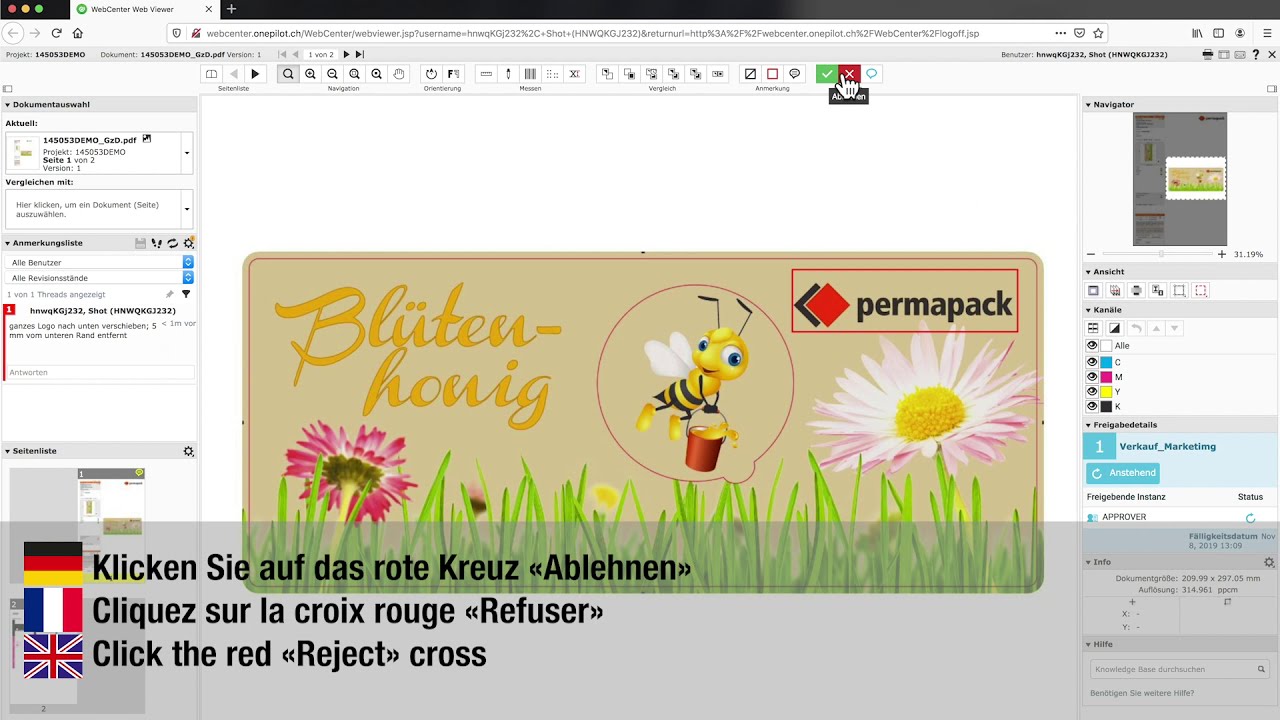Collapse the Navigator panel
Image resolution: width=1280 pixels, height=720 pixels.
click(x=1088, y=104)
